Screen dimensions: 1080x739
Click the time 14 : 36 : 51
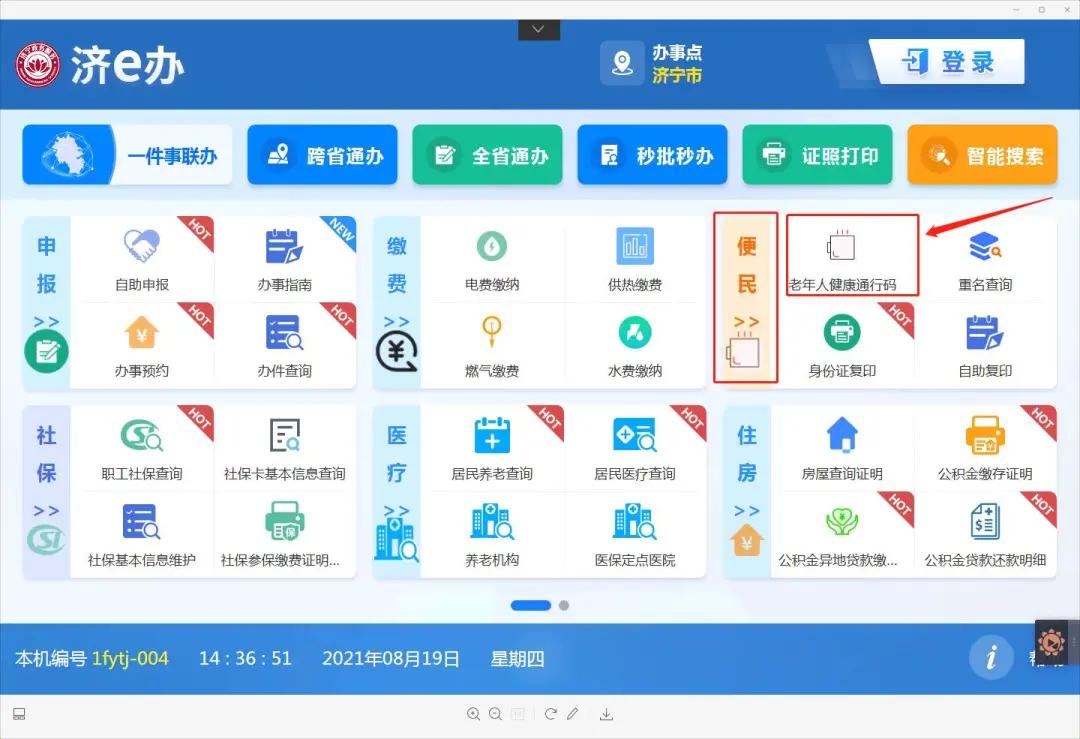pyautogui.click(x=245, y=658)
